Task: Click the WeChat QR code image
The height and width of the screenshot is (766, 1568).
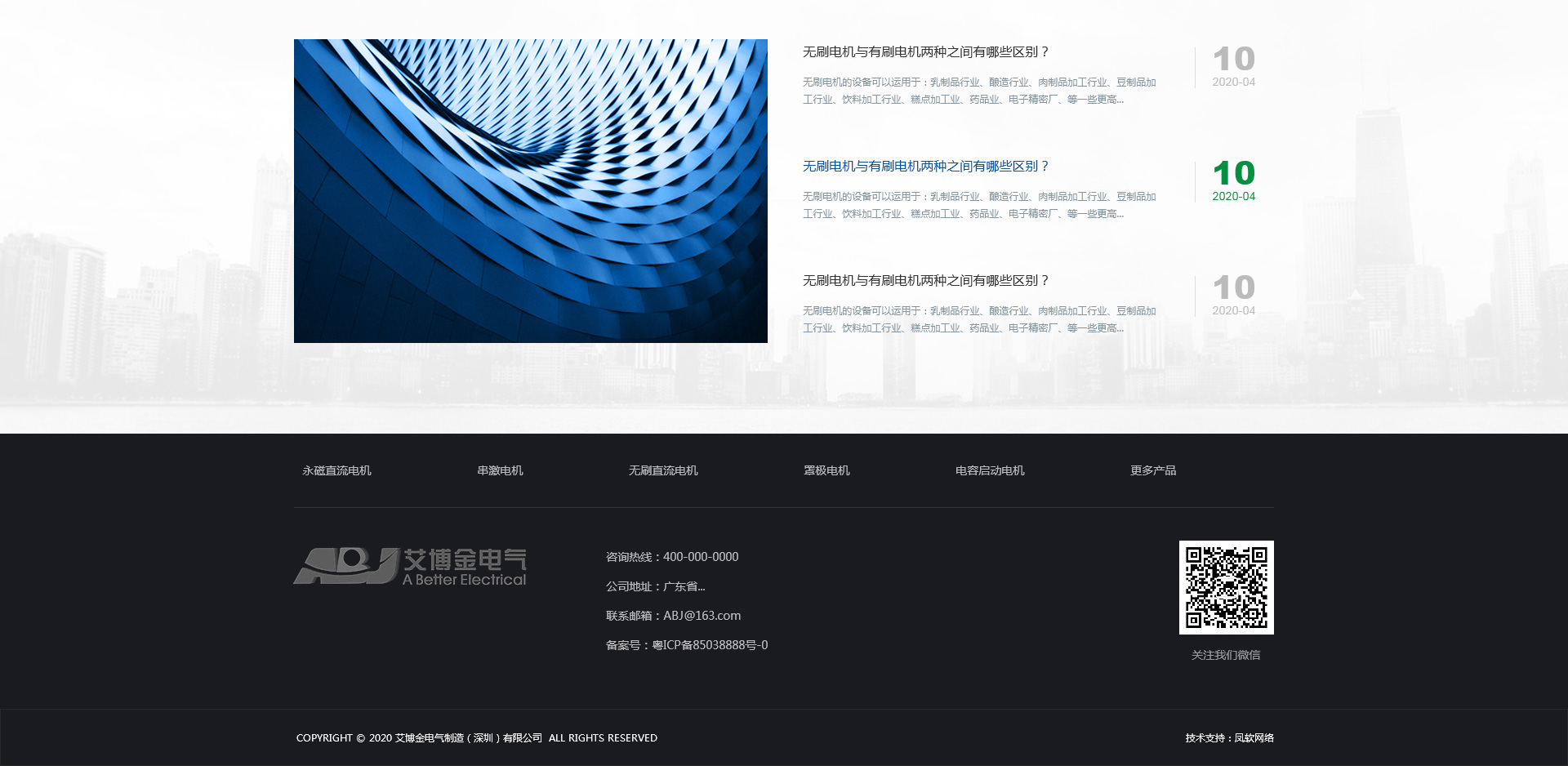Action: (x=1226, y=587)
